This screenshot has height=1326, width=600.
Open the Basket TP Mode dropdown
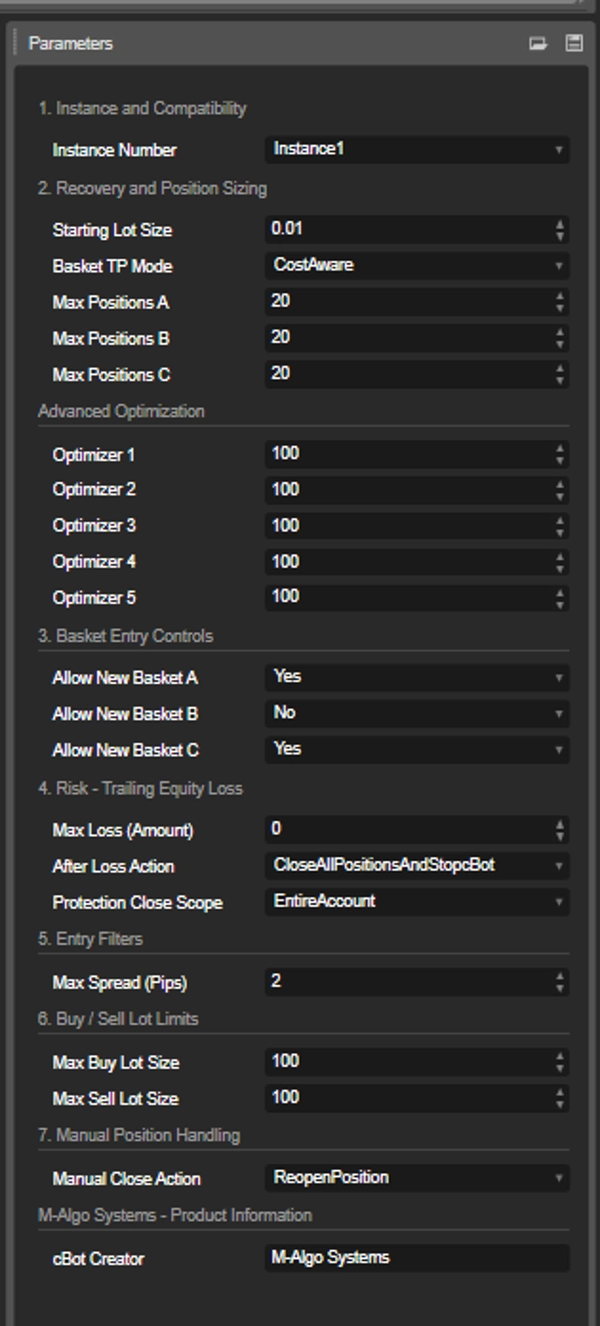tap(417, 265)
